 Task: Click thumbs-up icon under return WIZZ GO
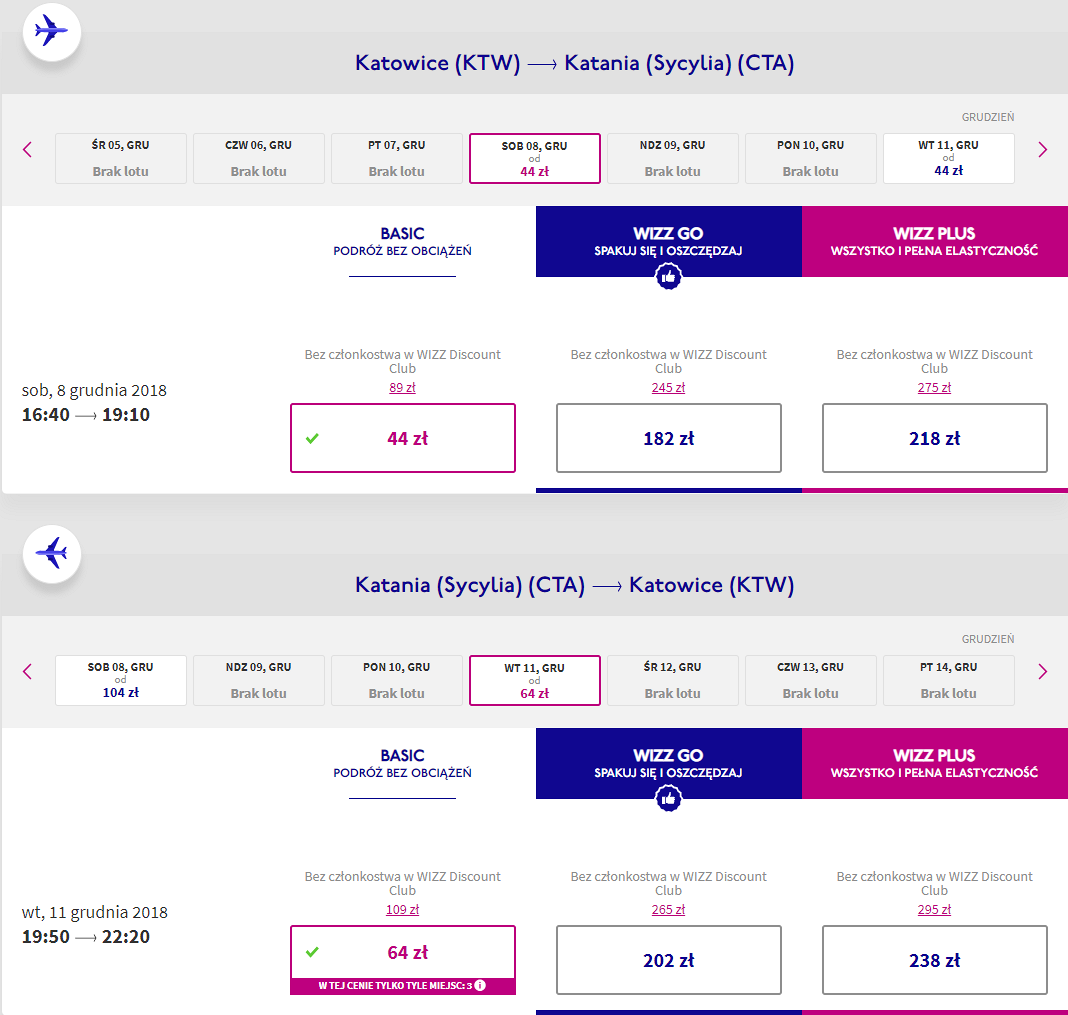click(668, 798)
